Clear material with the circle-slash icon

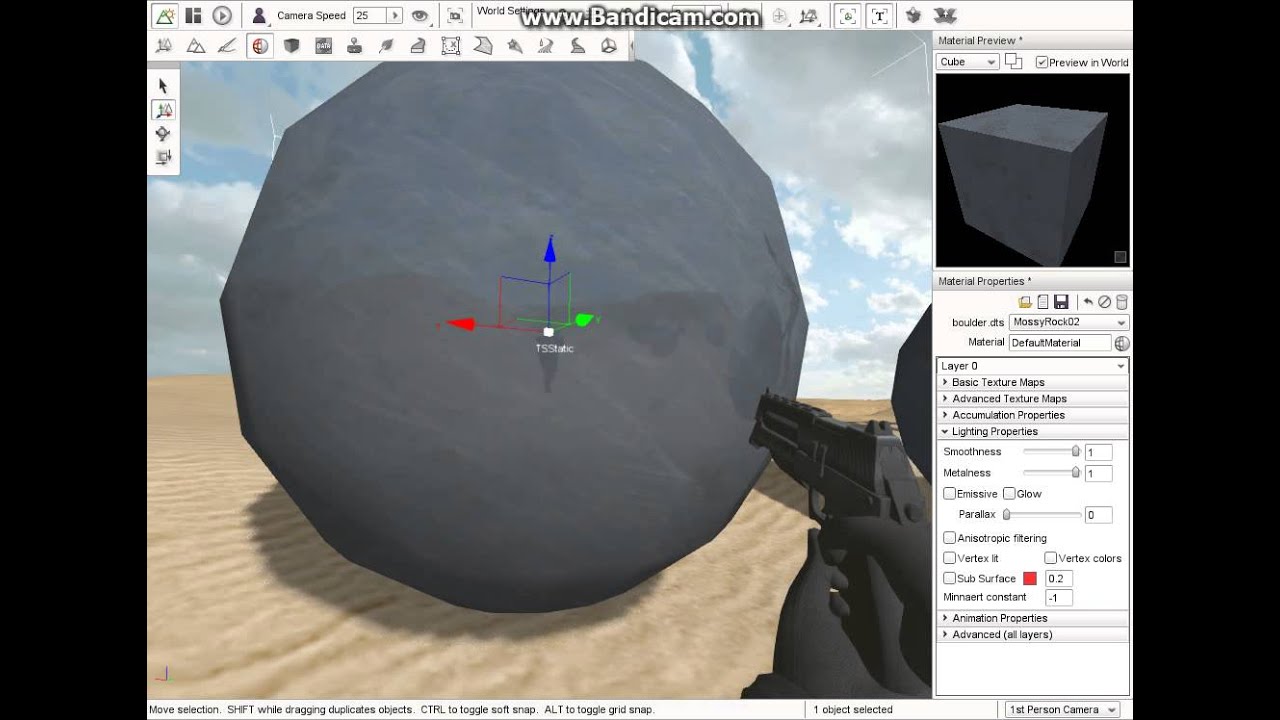point(1105,301)
